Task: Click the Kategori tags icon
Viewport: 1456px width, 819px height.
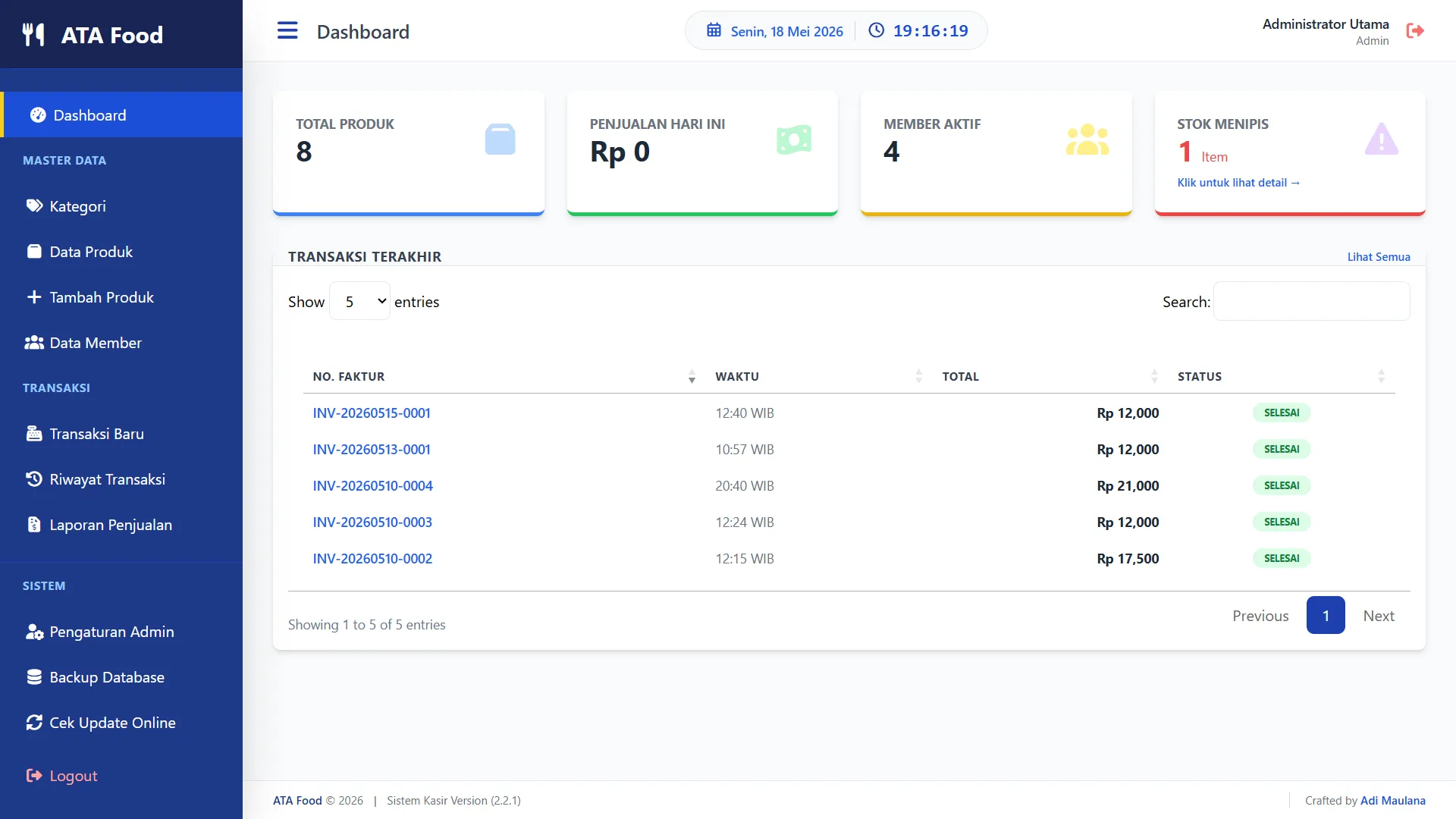Action: (34, 206)
